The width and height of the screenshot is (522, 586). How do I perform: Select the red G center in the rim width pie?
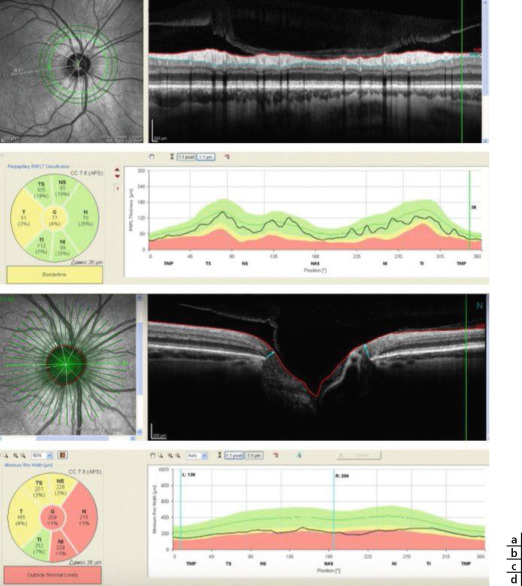click(53, 518)
